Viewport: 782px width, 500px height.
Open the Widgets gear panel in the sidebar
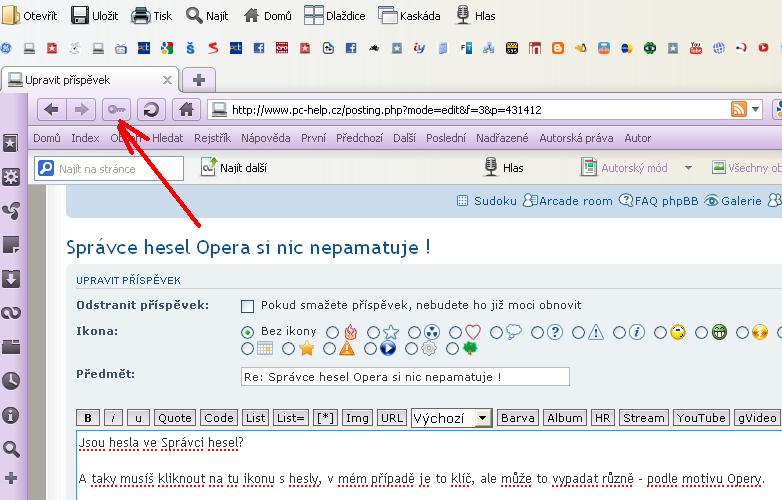(11, 177)
